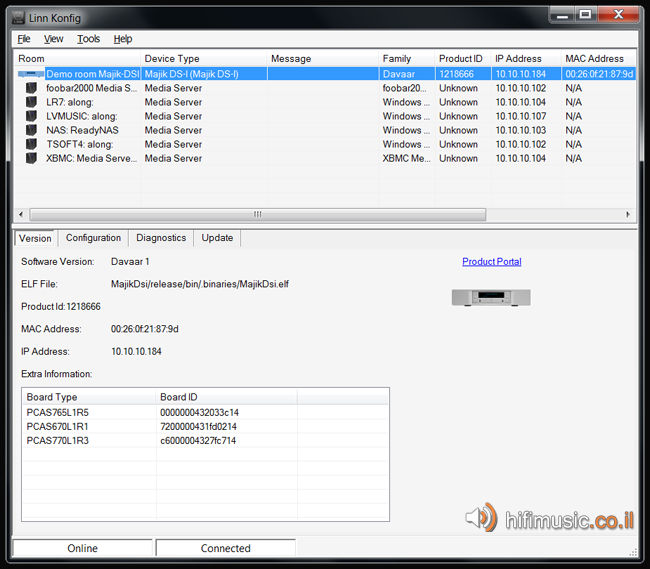
Task: Click the XBMC Me... family cell
Action: pos(407,159)
